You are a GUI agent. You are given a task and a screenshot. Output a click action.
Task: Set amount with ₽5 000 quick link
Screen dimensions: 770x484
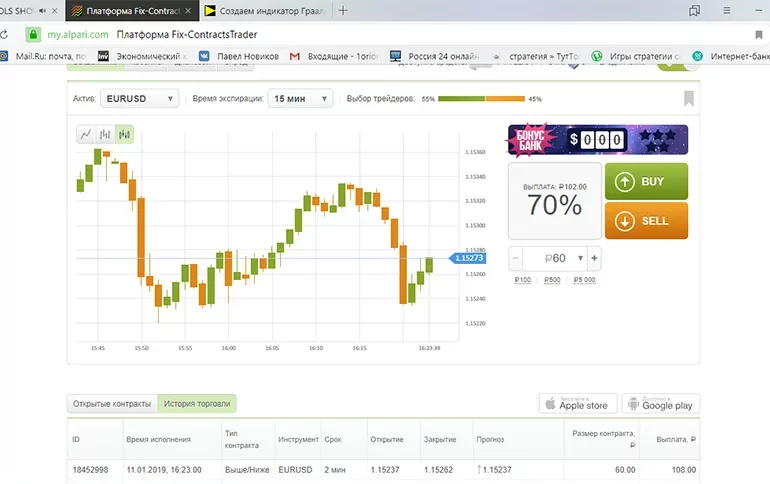tap(584, 280)
